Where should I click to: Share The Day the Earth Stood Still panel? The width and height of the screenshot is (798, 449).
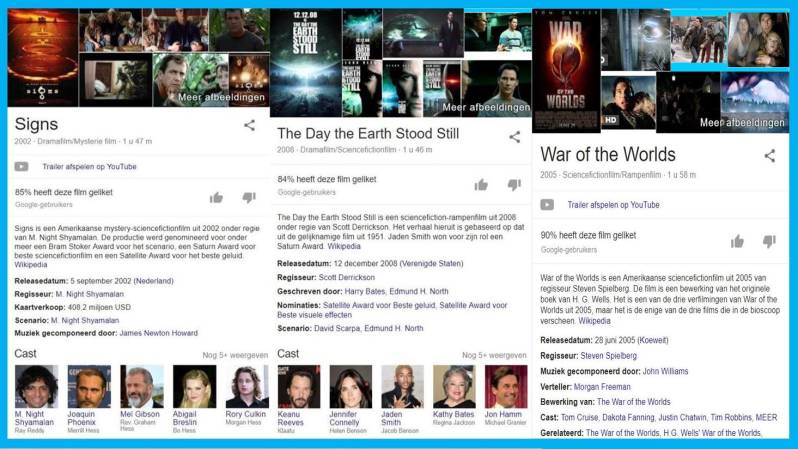coord(515,136)
